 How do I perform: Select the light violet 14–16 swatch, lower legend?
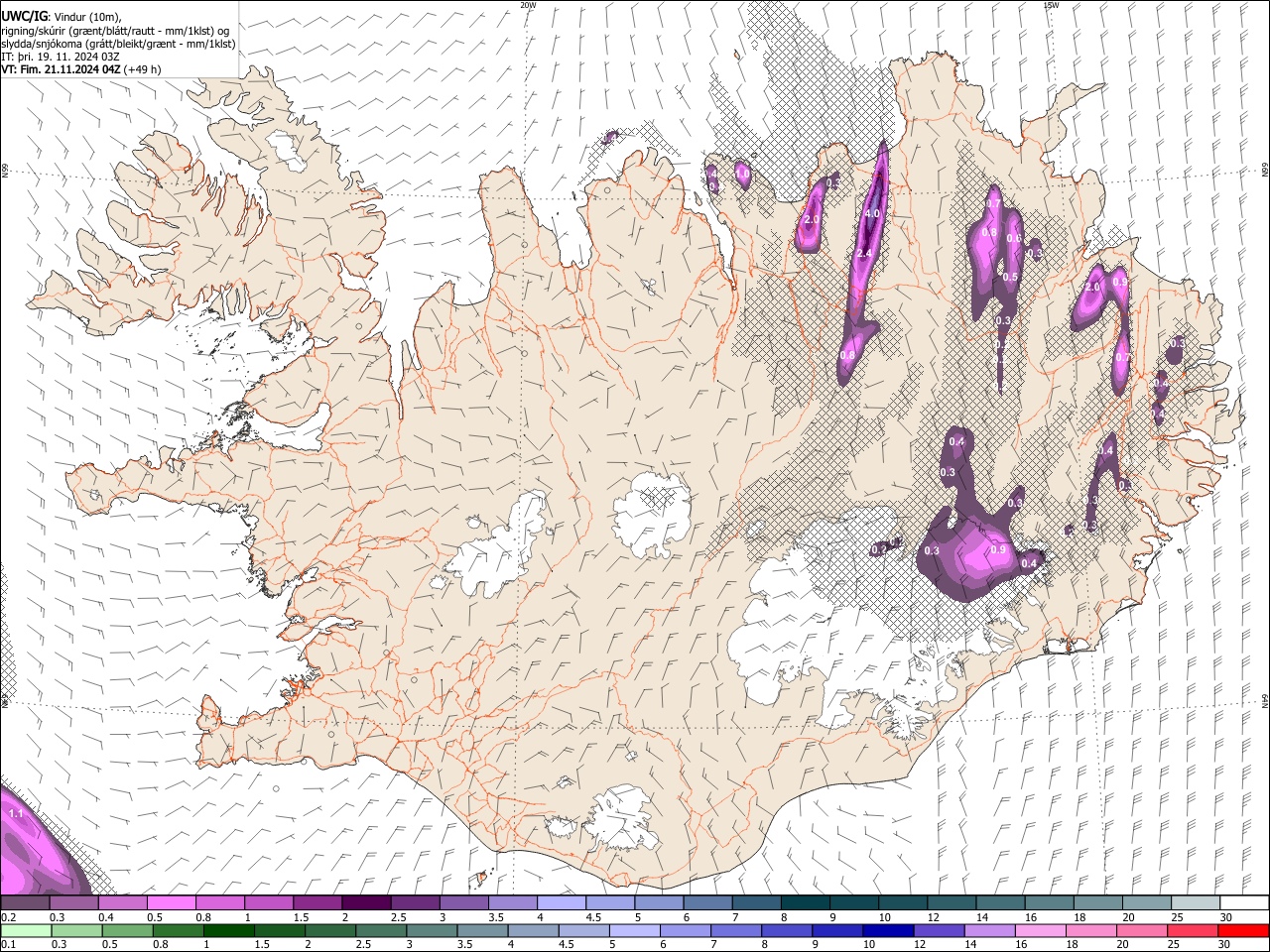pyautogui.click(x=990, y=930)
